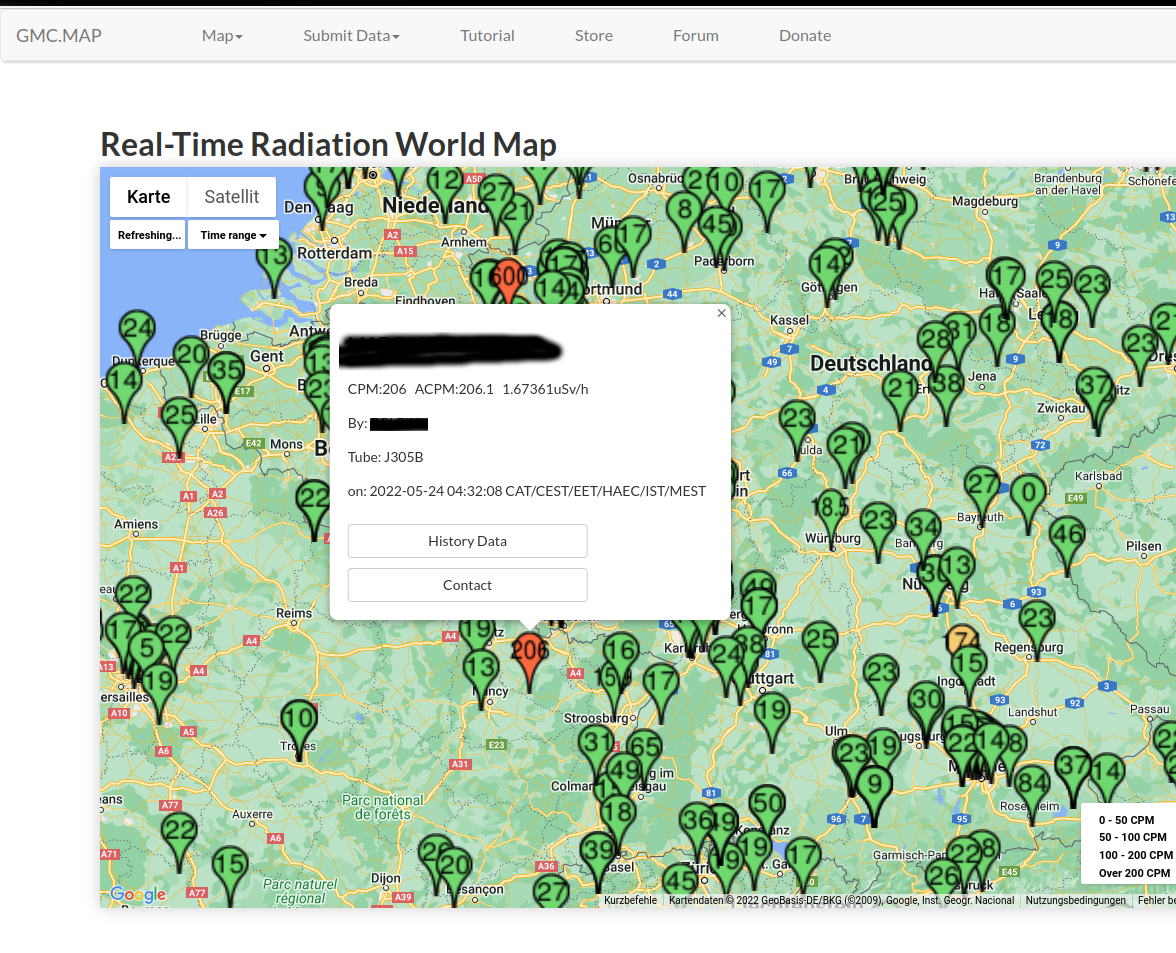Image resolution: width=1176 pixels, height=953 pixels.
Task: Go to the Store page
Action: 594,35
